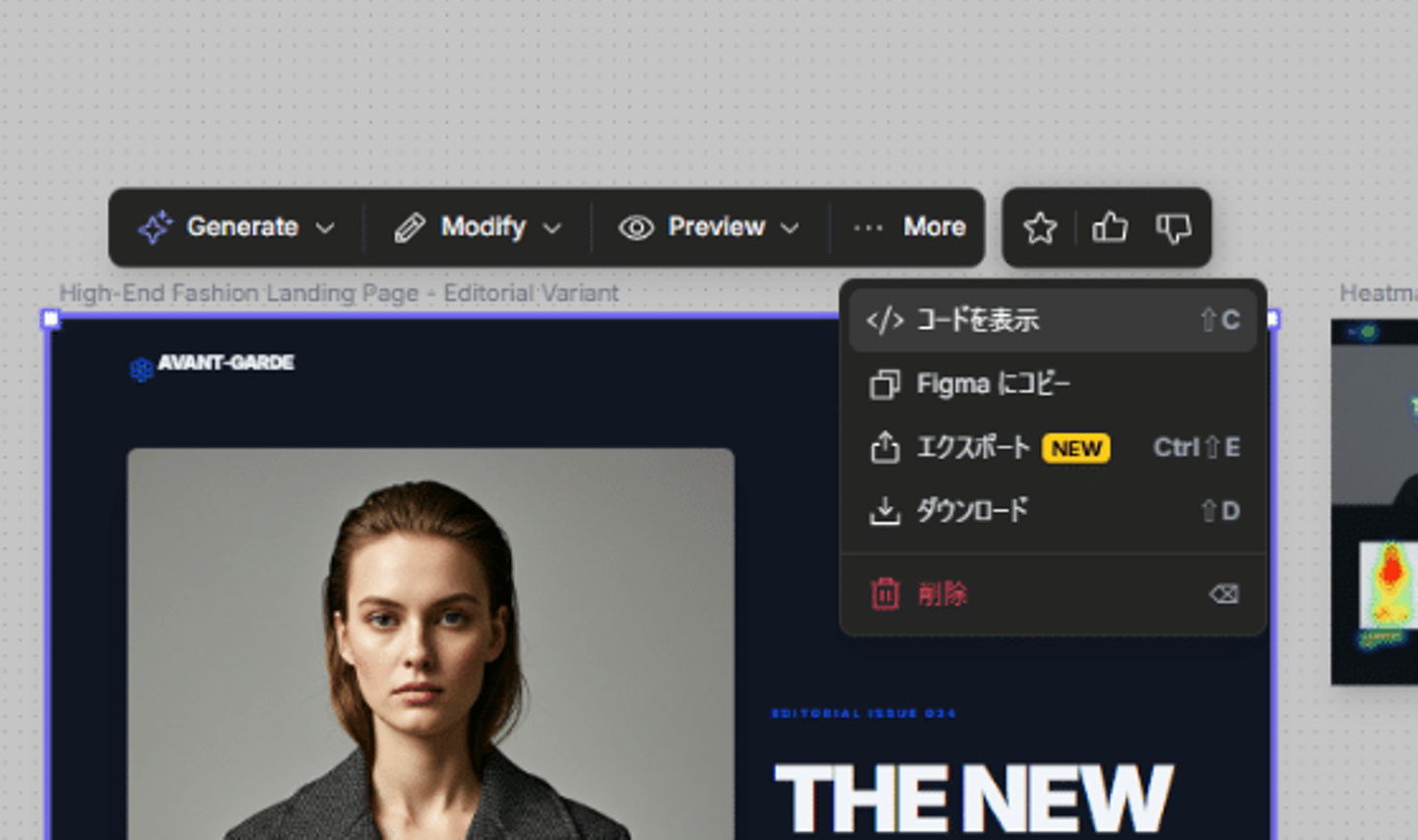This screenshot has width=1418, height=840.
Task: Click the AVANT-GARDE logo icon
Action: [141, 368]
